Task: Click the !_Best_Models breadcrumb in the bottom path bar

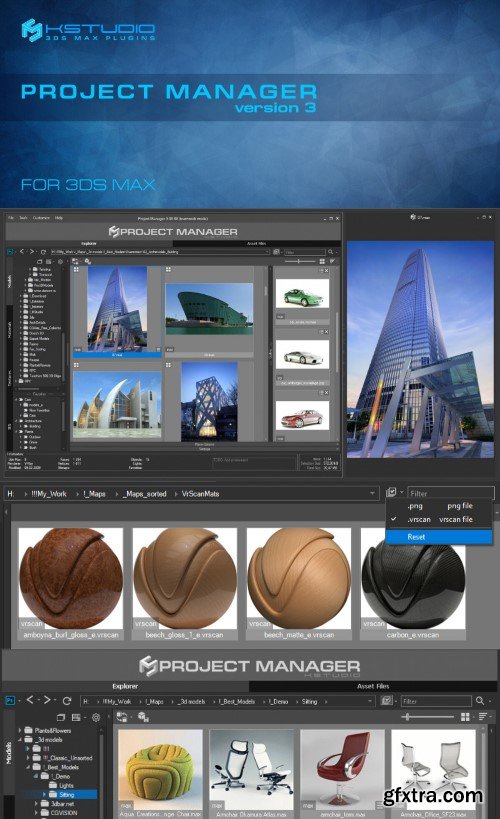Action: (237, 701)
